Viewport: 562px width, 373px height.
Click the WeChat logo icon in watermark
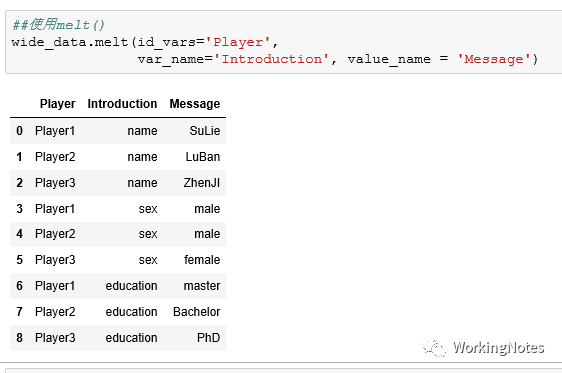(x=434, y=348)
